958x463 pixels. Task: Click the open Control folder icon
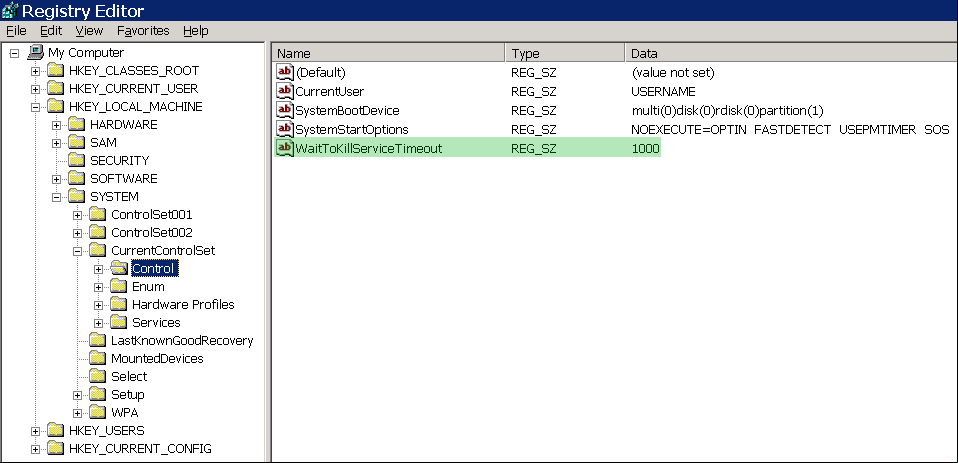[x=119, y=268]
